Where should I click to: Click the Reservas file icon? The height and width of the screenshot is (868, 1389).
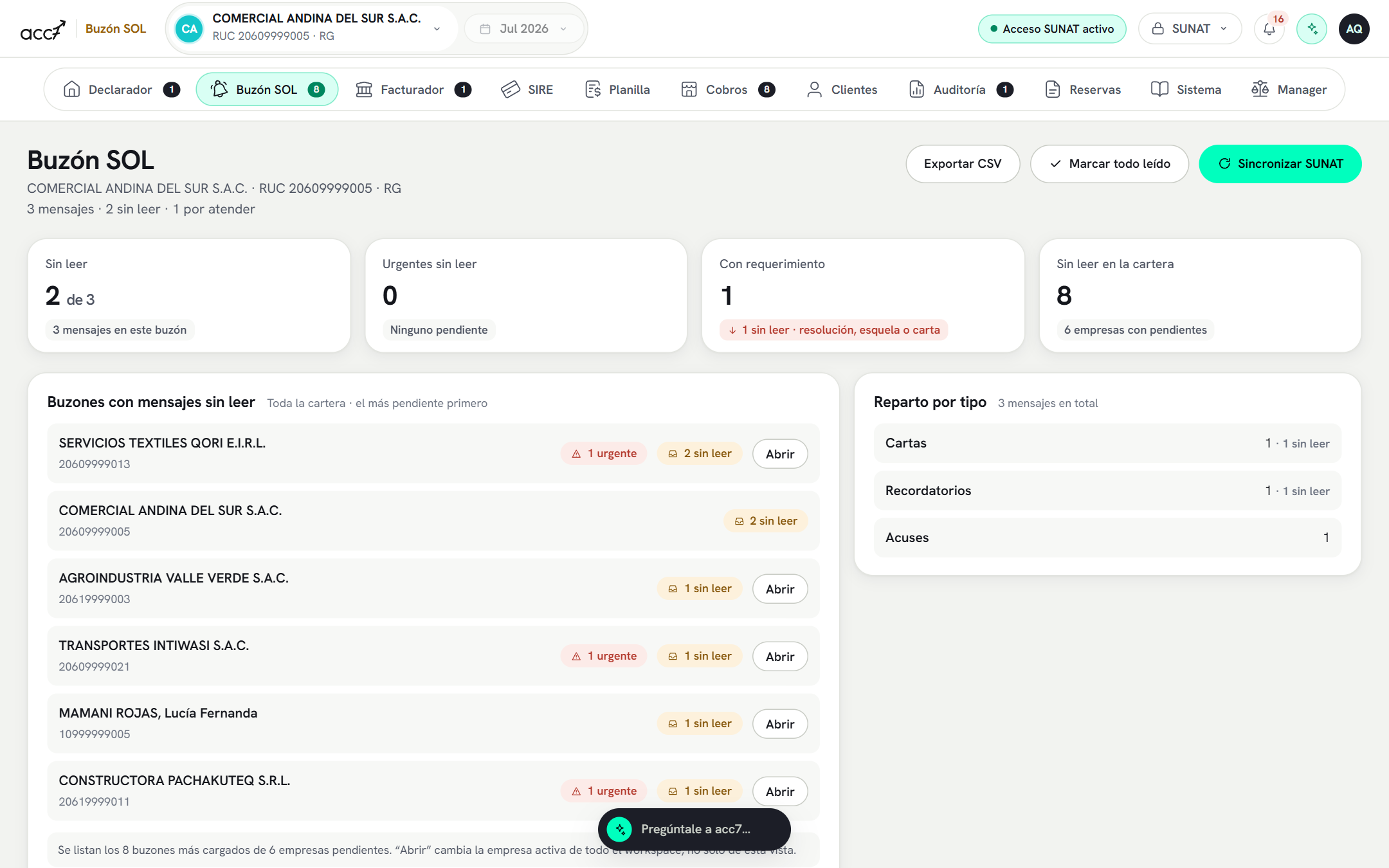point(1053,89)
